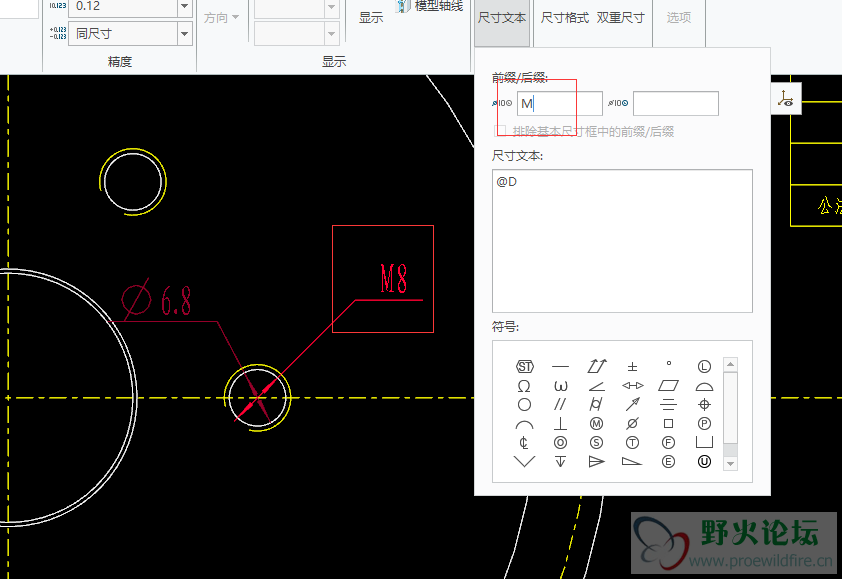Click the 模型轴线 model axis button
842x579 pixels.
[x=430, y=6]
